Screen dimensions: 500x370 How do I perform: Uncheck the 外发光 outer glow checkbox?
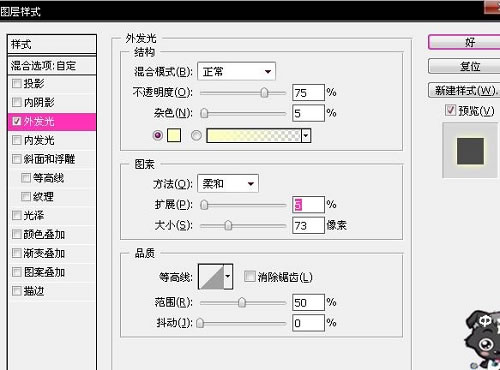(x=17, y=121)
